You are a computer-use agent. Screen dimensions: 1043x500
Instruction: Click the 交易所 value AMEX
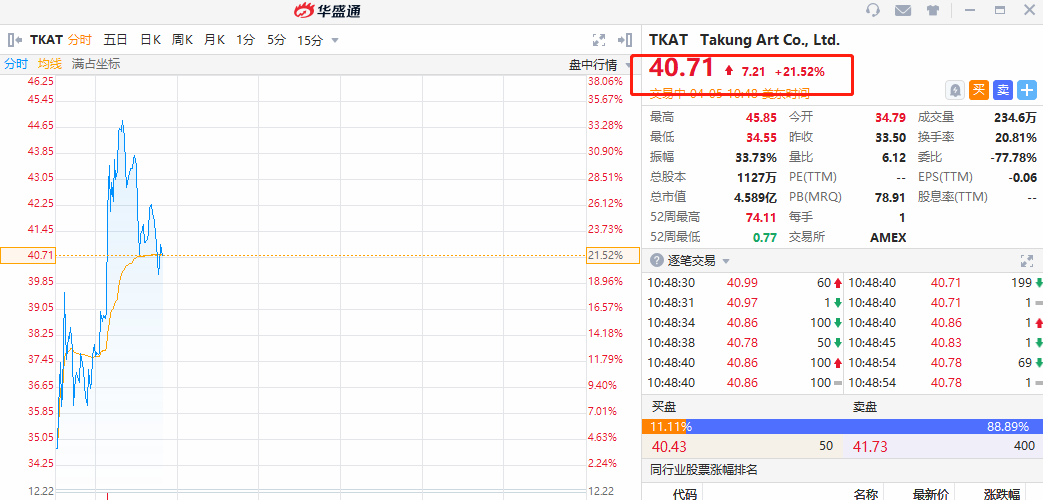point(888,237)
